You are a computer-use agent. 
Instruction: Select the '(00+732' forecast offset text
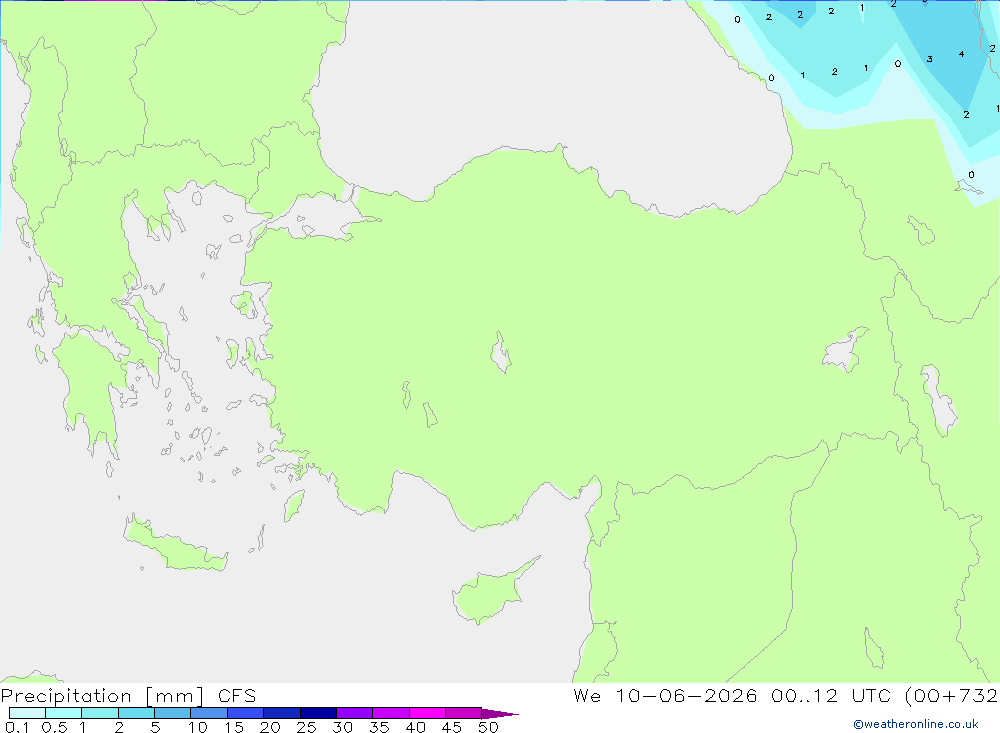pos(951,696)
